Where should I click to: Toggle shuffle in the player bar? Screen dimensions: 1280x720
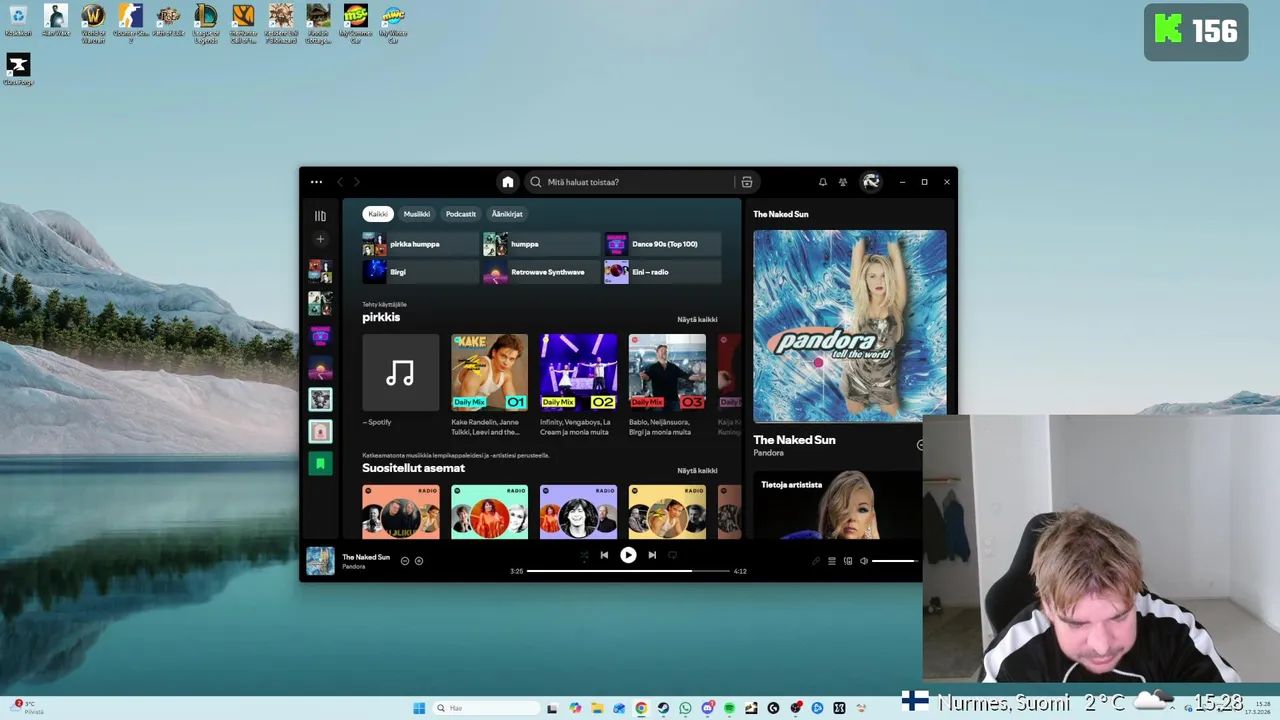tap(584, 555)
